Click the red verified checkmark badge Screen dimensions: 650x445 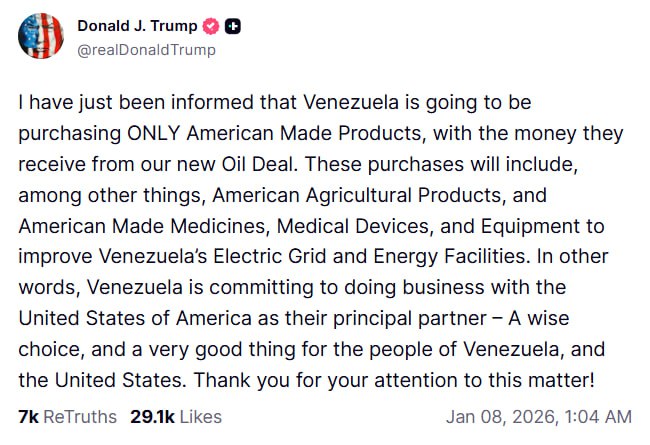click(x=212, y=27)
